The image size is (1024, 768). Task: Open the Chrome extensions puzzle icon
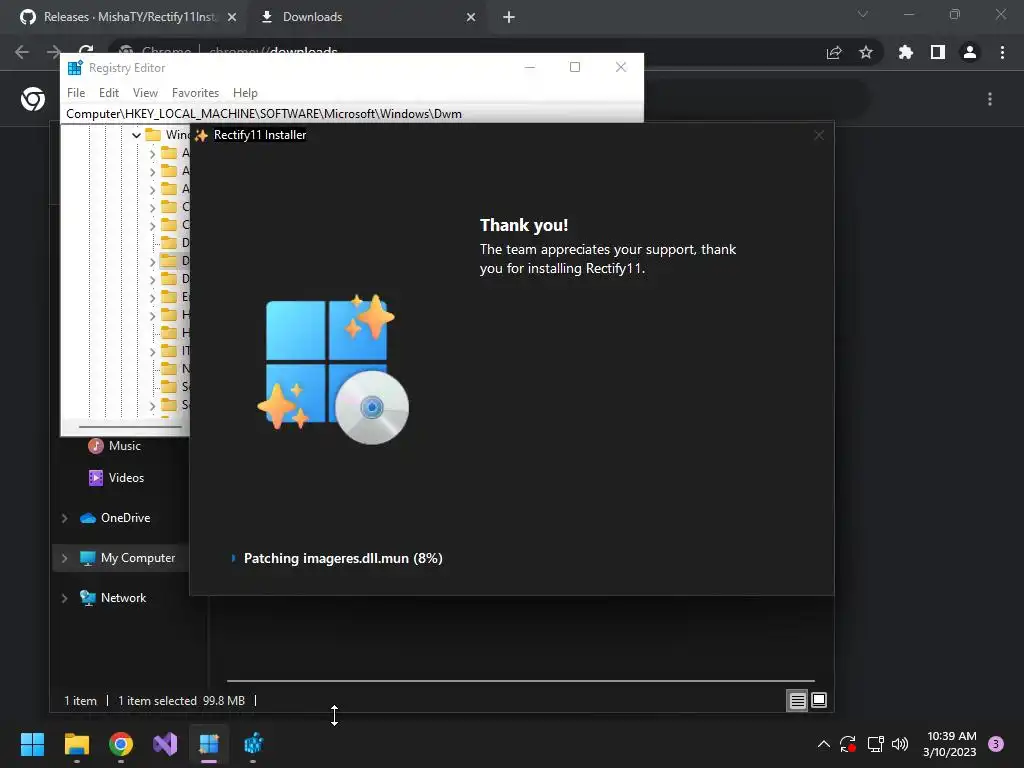point(905,52)
